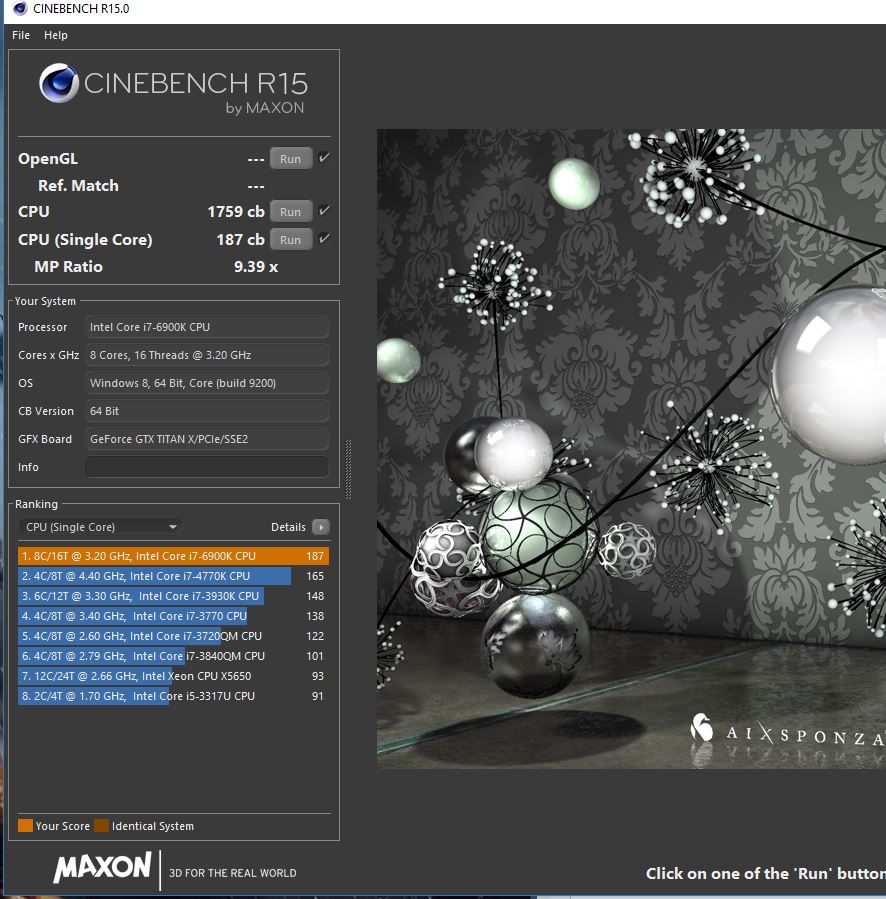886x899 pixels.
Task: Click the Cinebench app icon in title bar
Action: (20, 9)
